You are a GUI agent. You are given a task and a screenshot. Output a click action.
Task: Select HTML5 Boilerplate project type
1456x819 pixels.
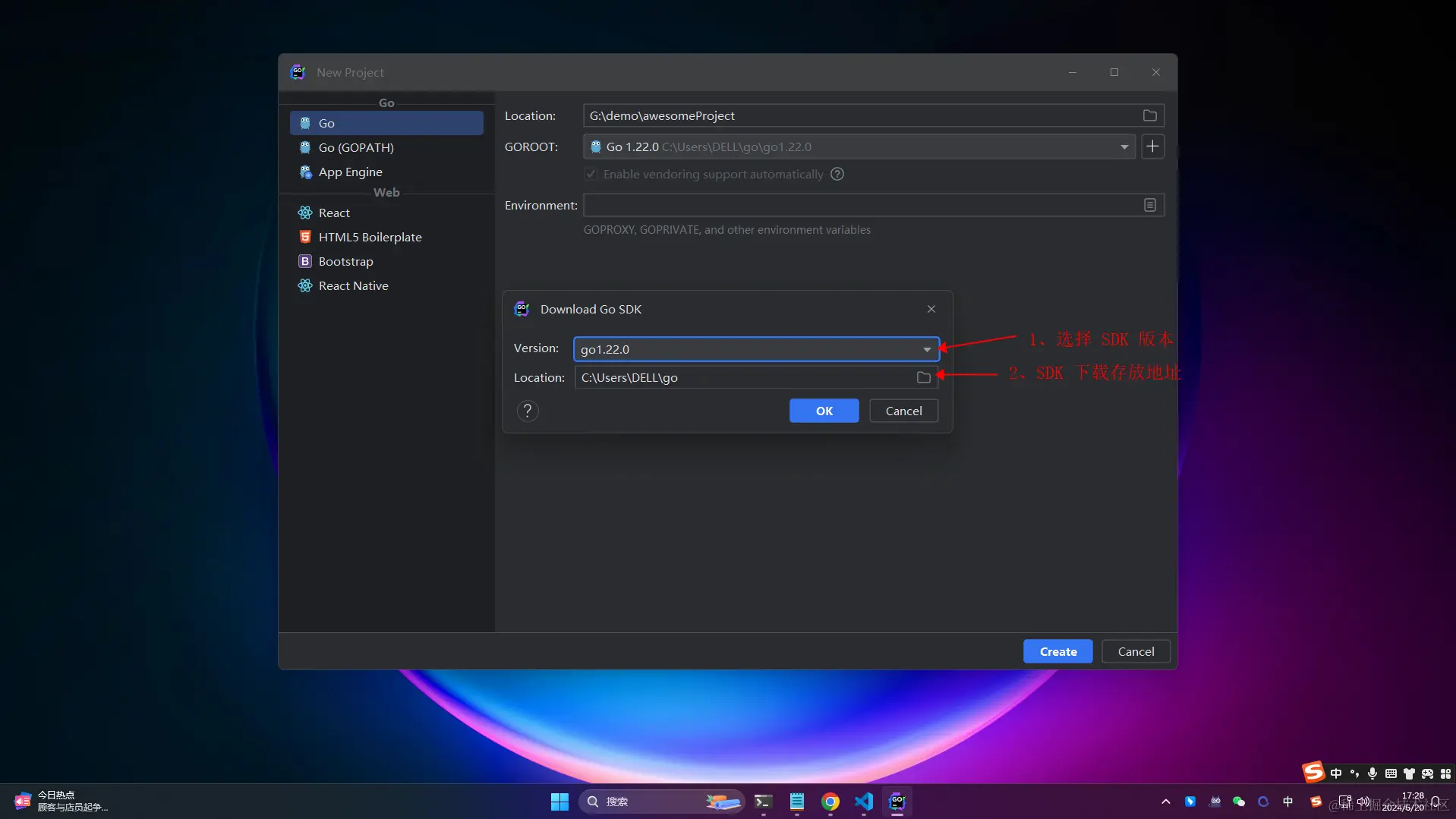click(386, 237)
